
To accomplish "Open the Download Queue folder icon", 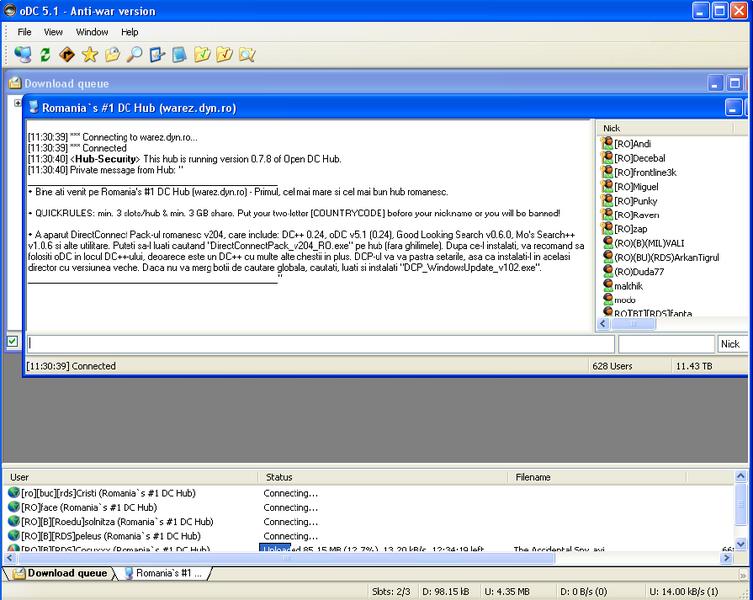I will point(112,54).
